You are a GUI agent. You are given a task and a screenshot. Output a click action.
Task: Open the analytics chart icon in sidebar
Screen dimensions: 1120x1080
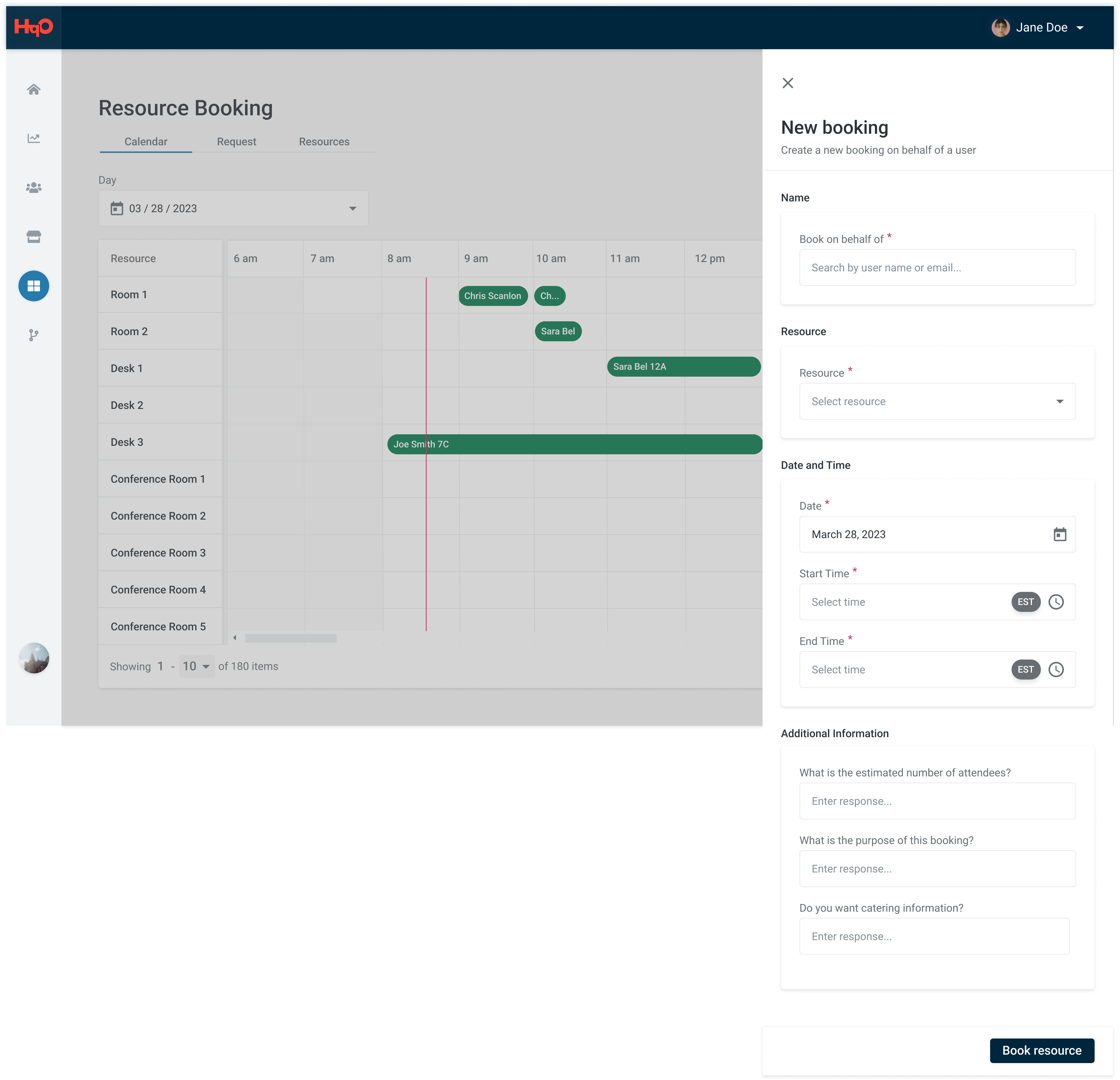(x=34, y=138)
